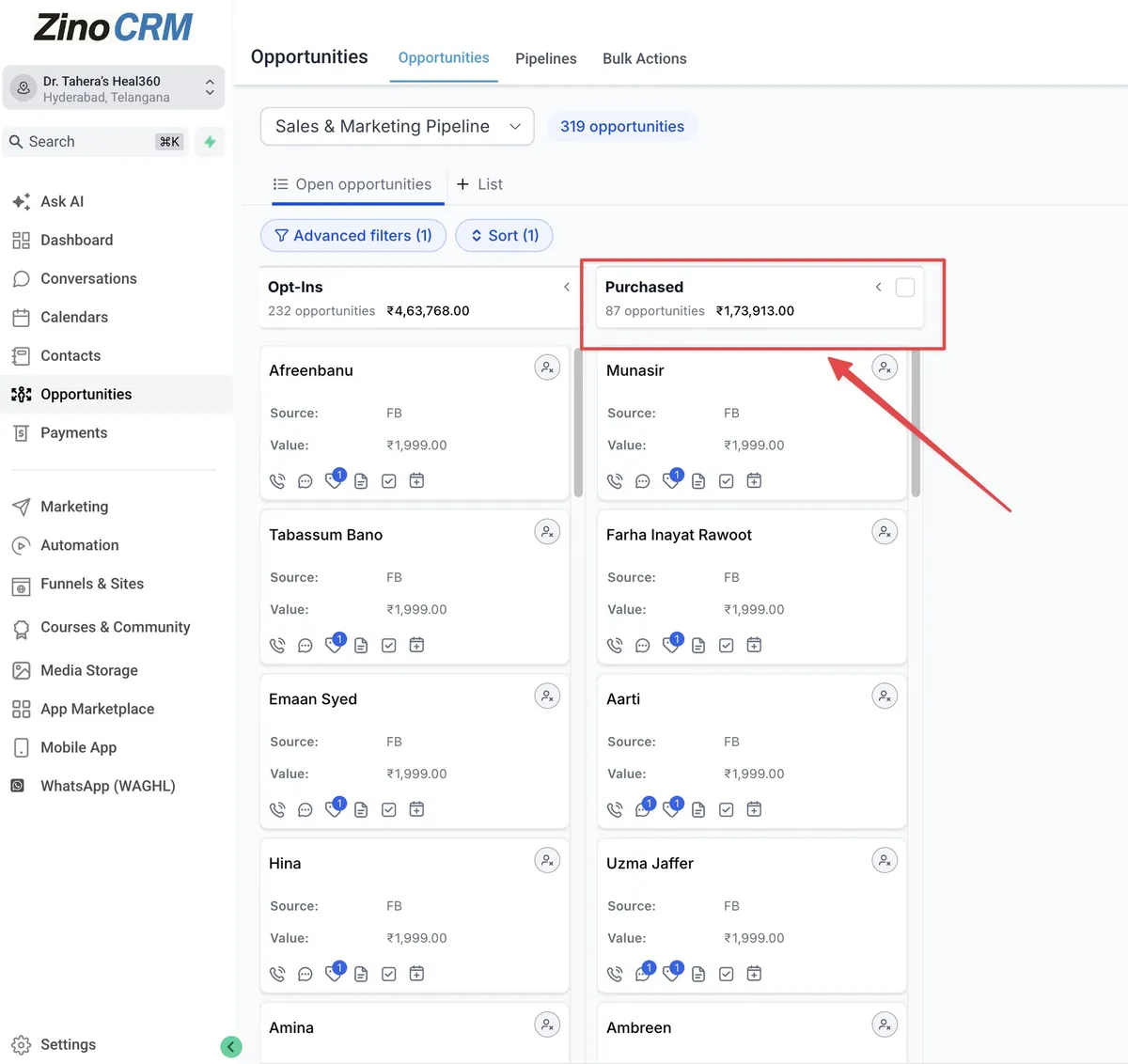This screenshot has height=1064, width=1128.
Task: Call Uzma Jaffer using the phone icon
Action: click(615, 975)
